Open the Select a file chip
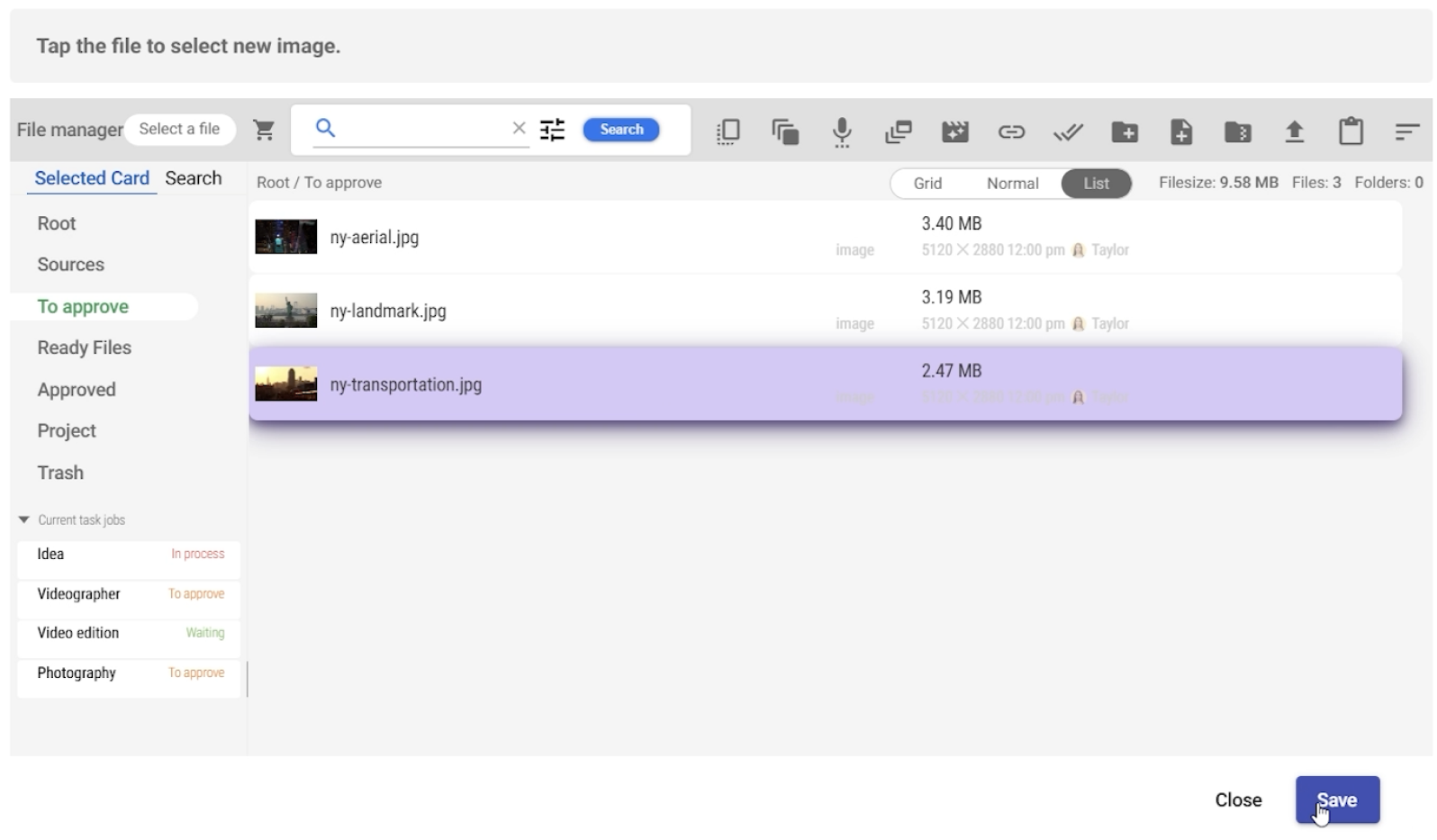Screen dimensions: 1437x840 click(x=179, y=130)
